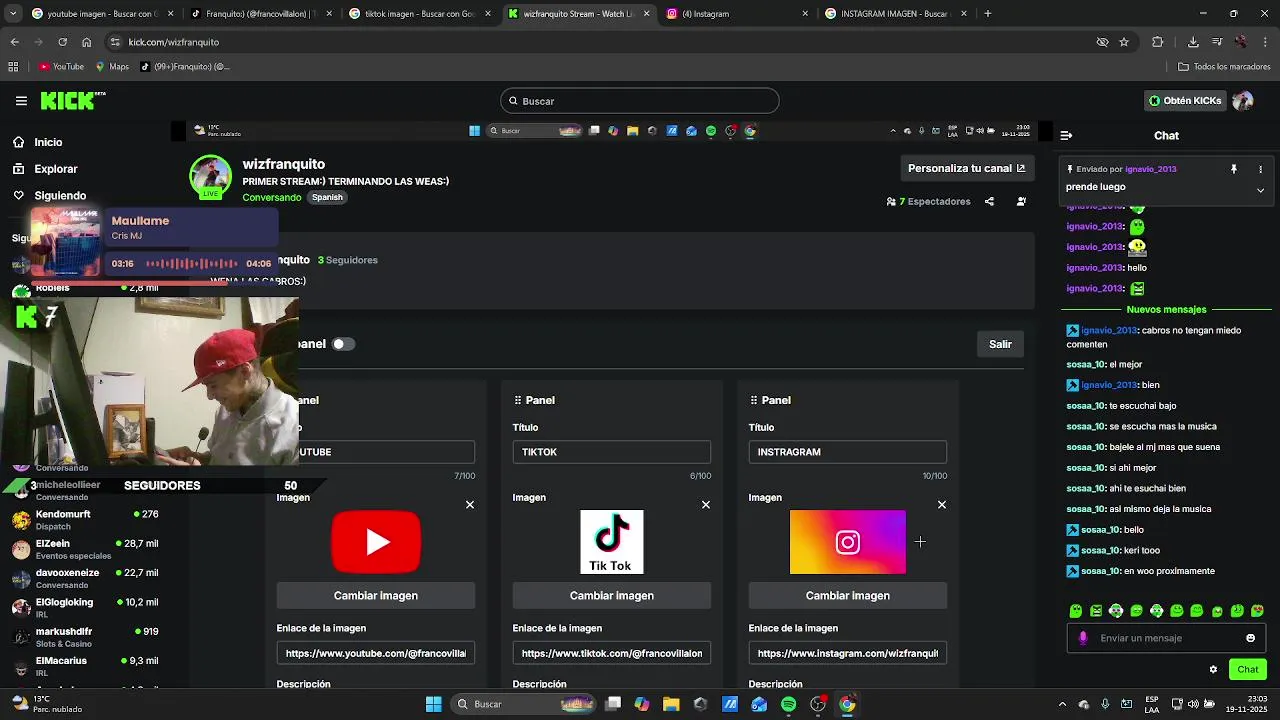Remove the Instagram panel image
This screenshot has height=720, width=1280.
click(942, 505)
